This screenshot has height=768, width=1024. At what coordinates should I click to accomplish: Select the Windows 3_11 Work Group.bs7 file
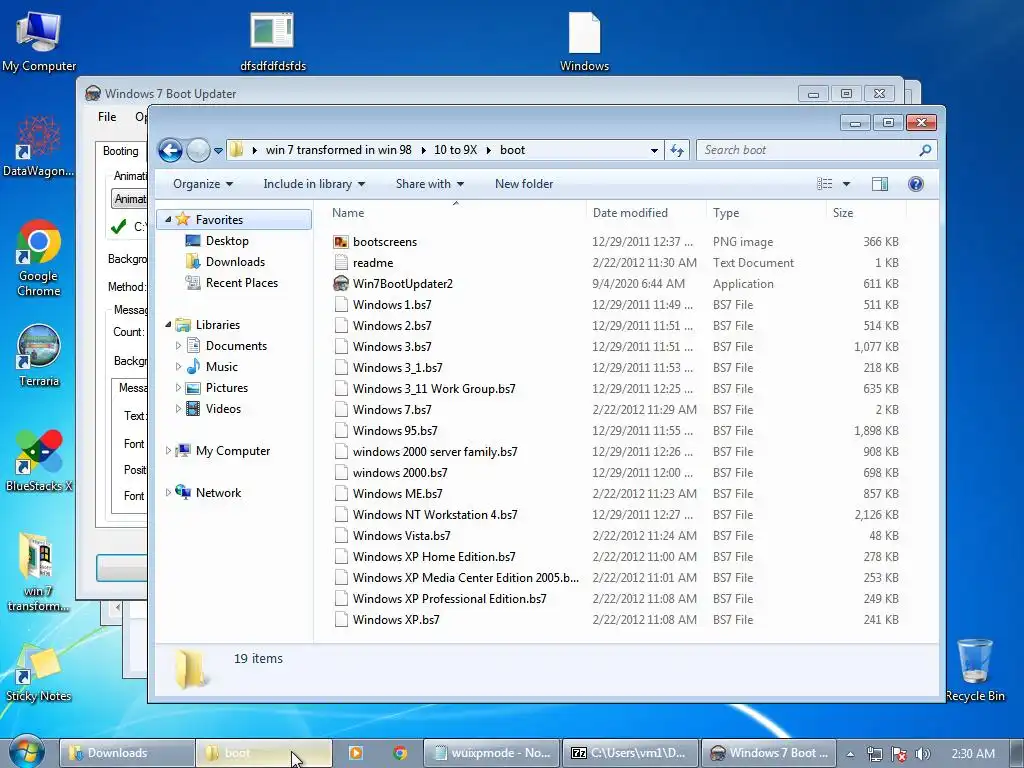tap(434, 389)
